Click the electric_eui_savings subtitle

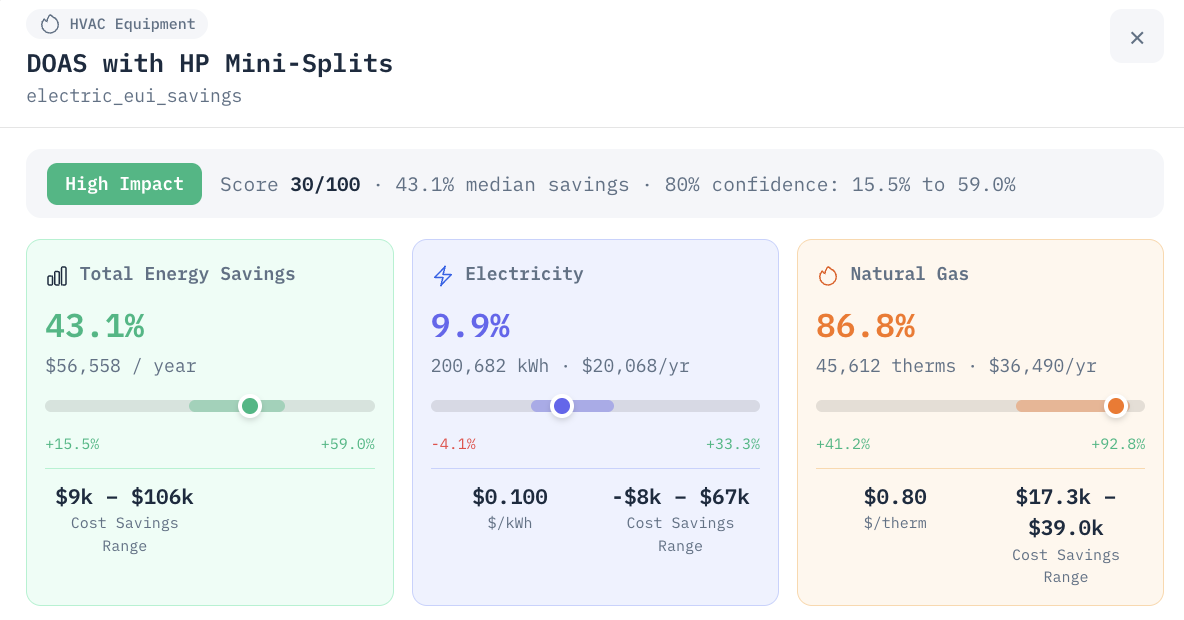134,96
